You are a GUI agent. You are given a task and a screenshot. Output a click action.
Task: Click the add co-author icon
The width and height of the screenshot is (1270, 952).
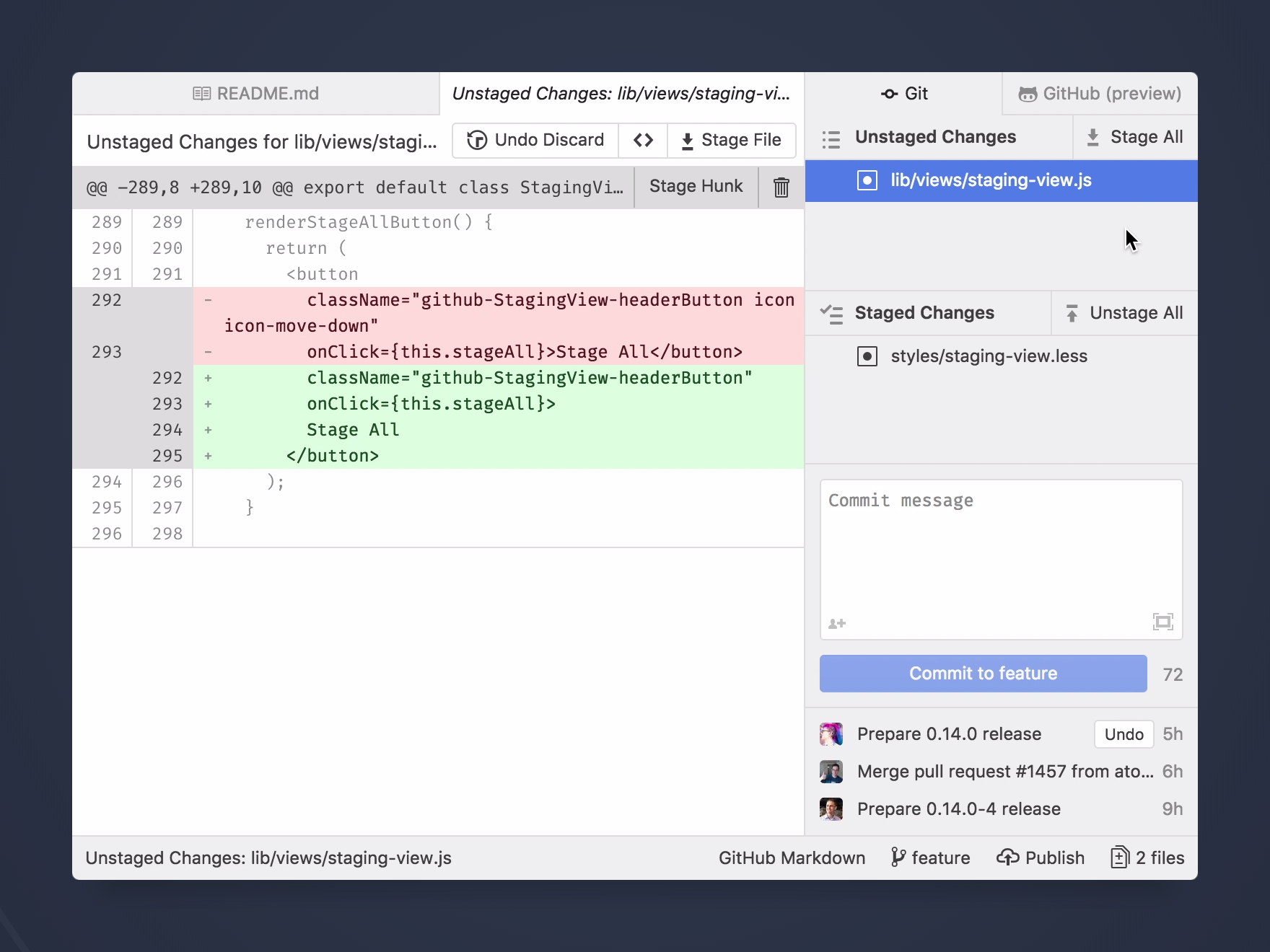point(837,623)
